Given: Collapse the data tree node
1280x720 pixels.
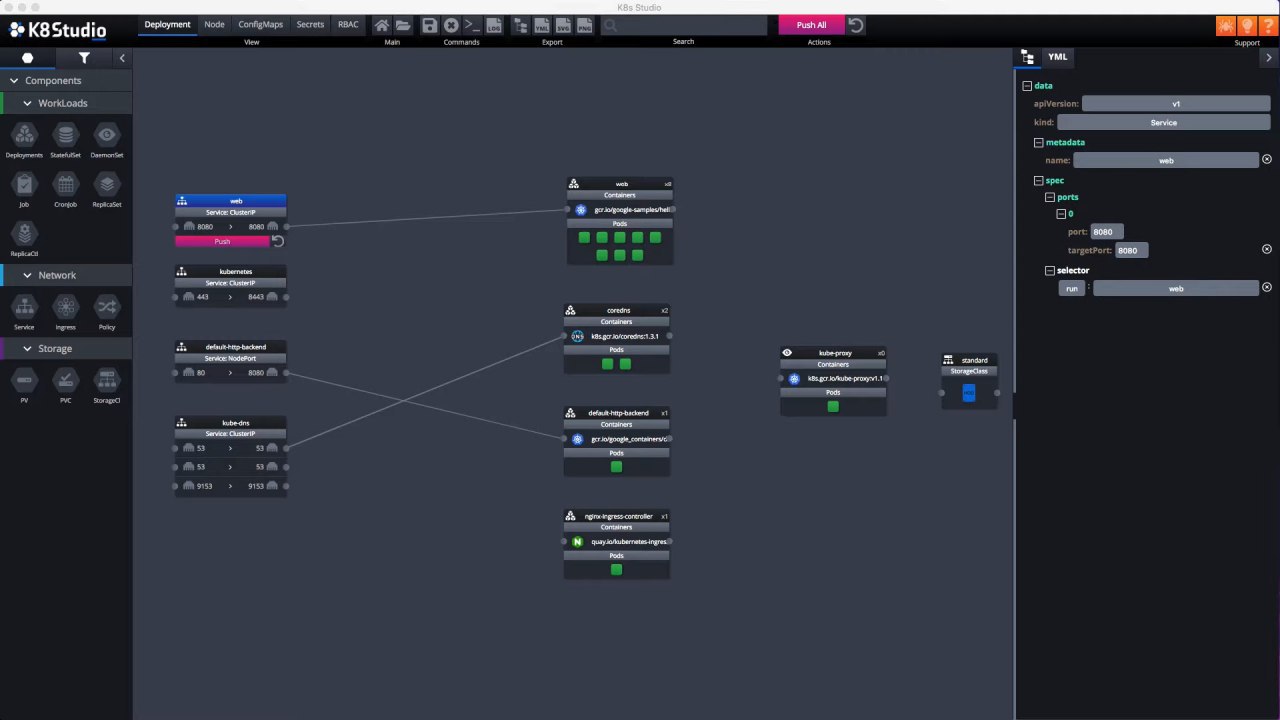Looking at the screenshot, I should pyautogui.click(x=1027, y=86).
